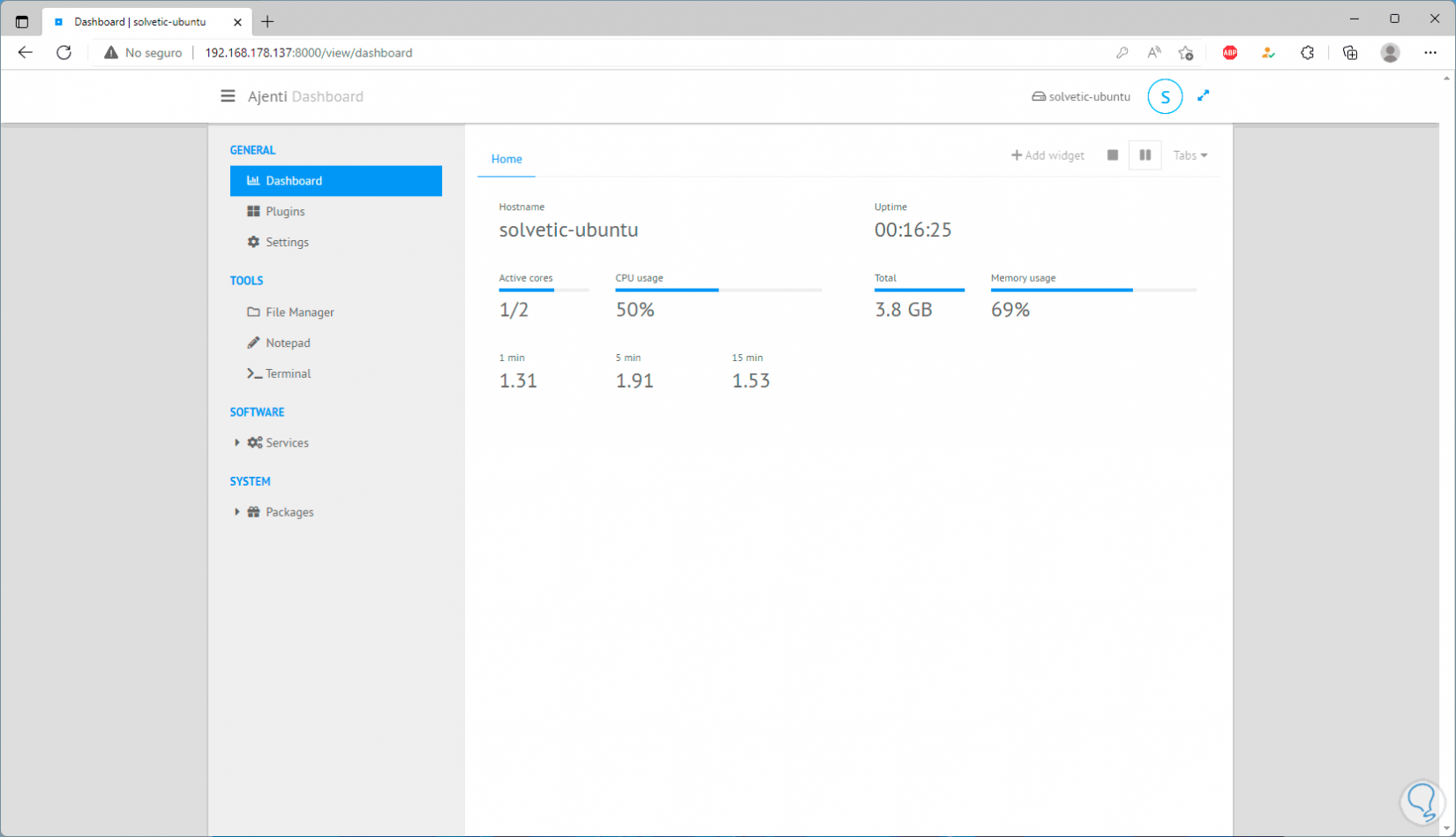Click the browser refresh icon
The image size is (1456, 837).
pyautogui.click(x=64, y=53)
